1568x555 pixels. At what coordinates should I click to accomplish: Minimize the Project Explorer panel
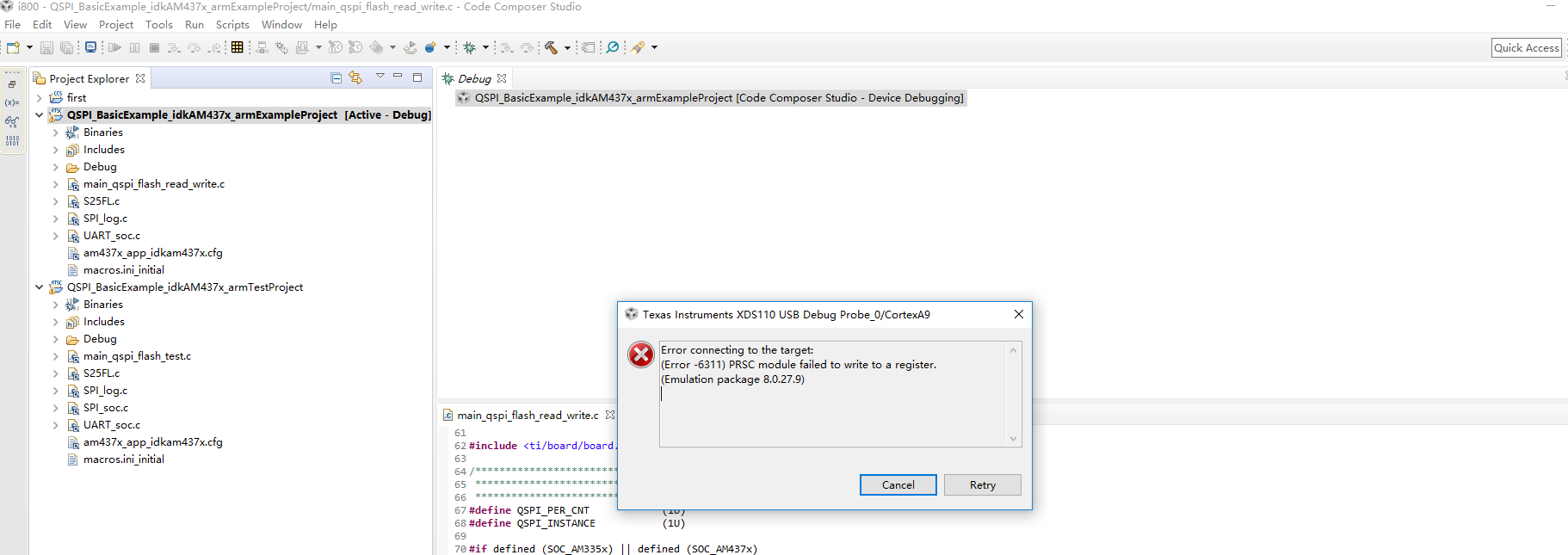398,77
